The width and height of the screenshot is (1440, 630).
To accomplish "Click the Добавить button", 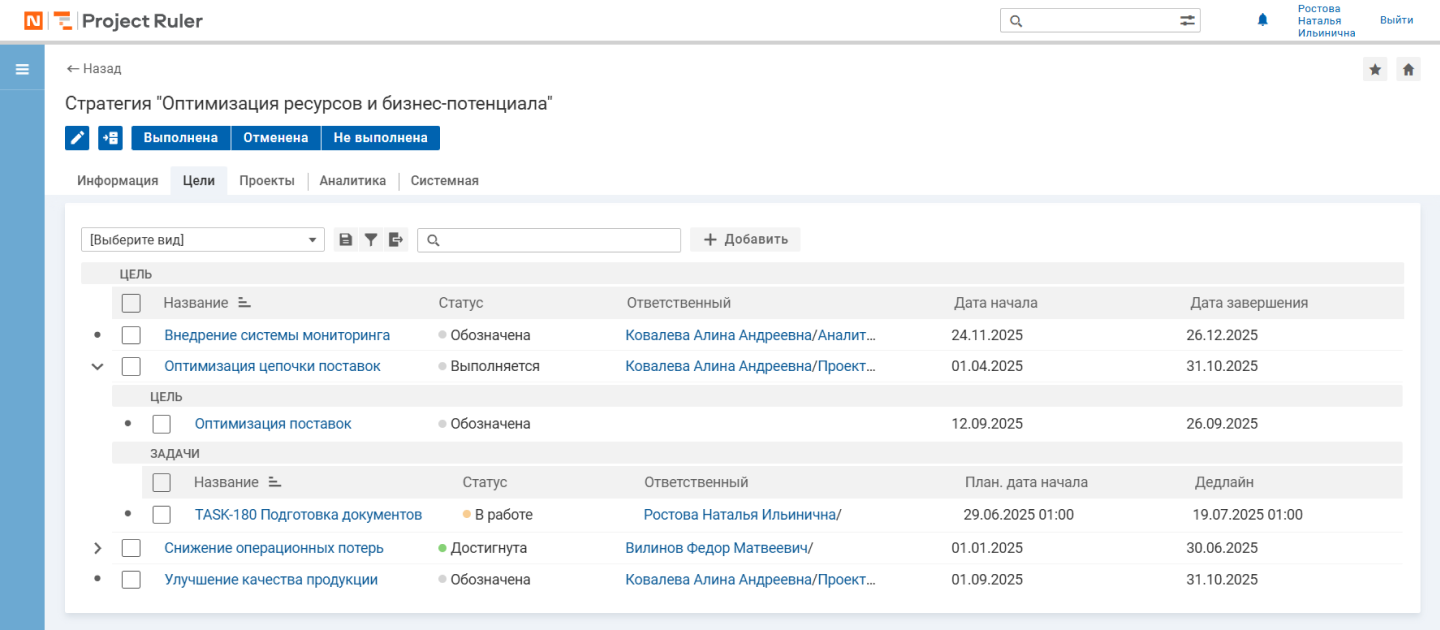I will [745, 240].
